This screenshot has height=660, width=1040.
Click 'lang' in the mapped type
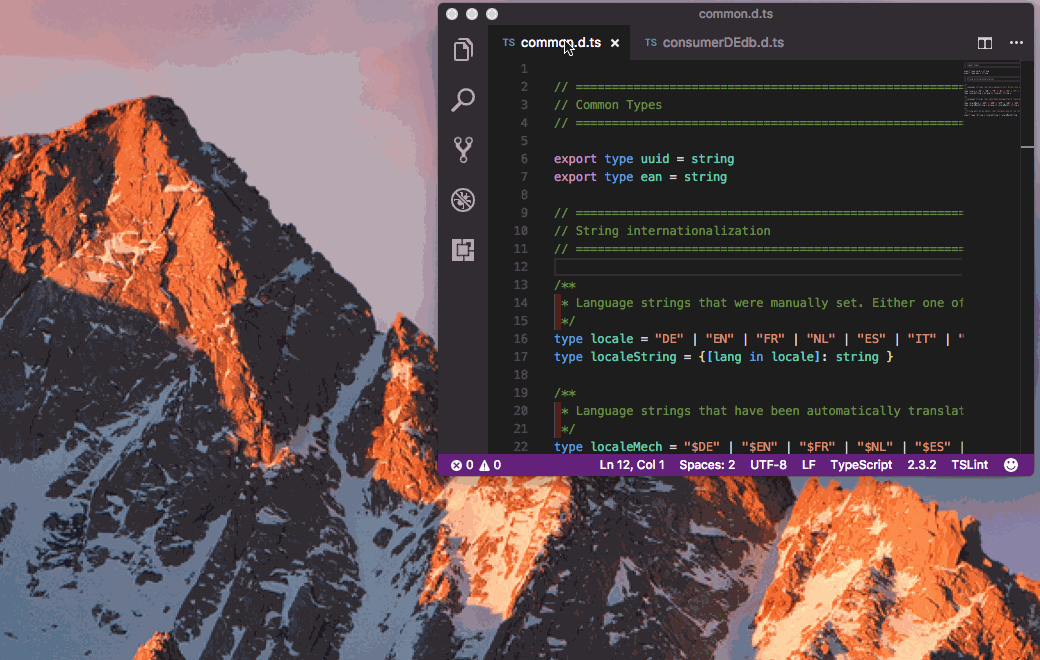(728, 357)
